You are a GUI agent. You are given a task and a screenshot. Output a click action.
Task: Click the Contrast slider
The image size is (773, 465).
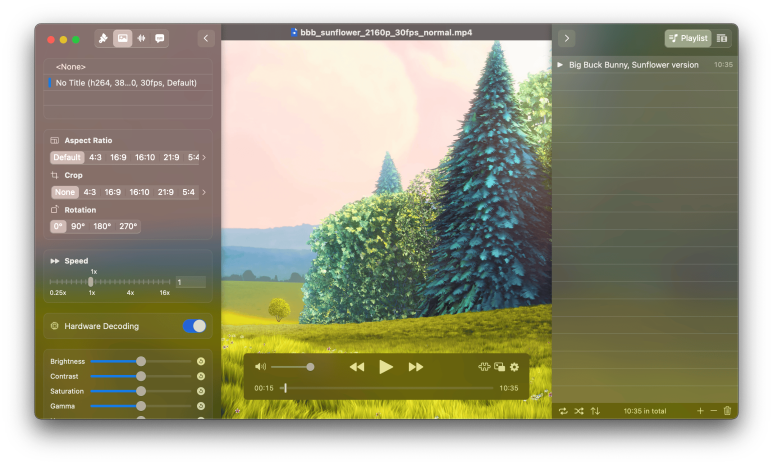141,376
